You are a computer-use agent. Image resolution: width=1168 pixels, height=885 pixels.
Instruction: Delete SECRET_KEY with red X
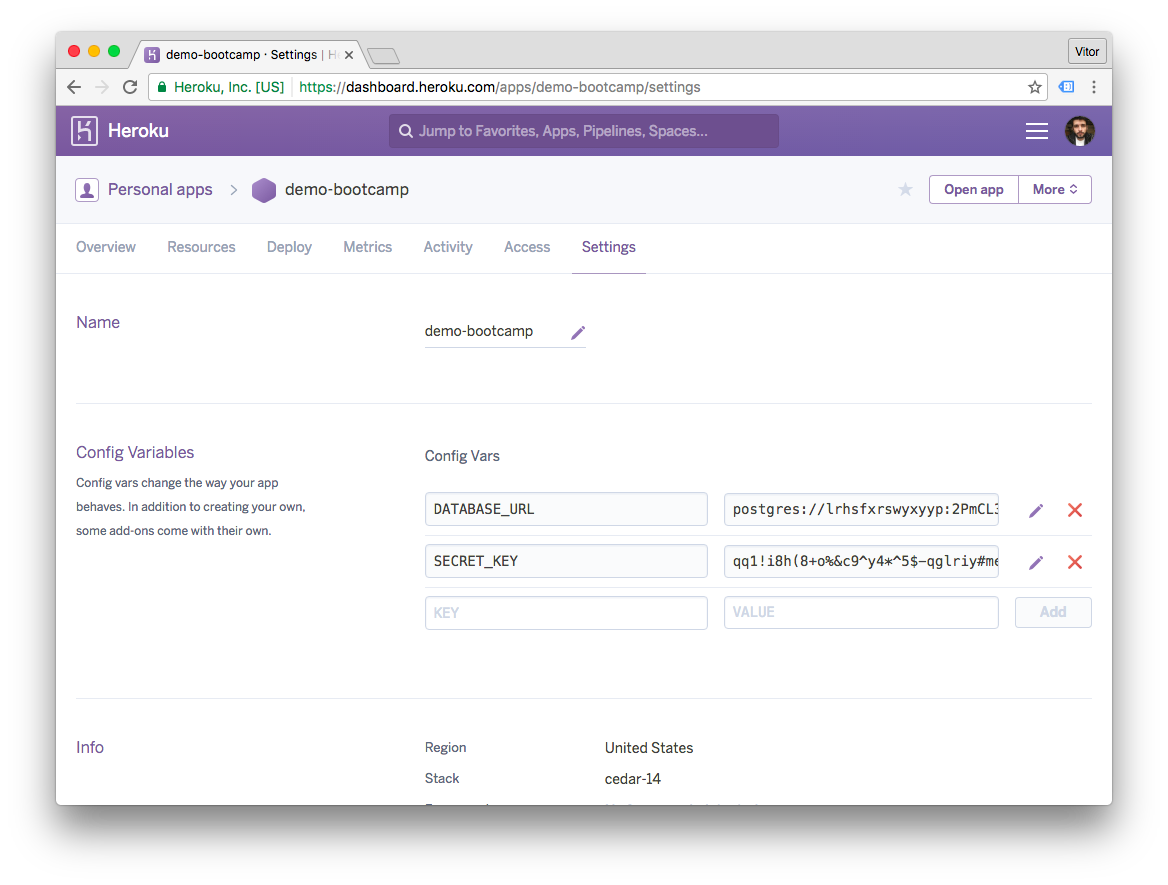pyautogui.click(x=1074, y=562)
